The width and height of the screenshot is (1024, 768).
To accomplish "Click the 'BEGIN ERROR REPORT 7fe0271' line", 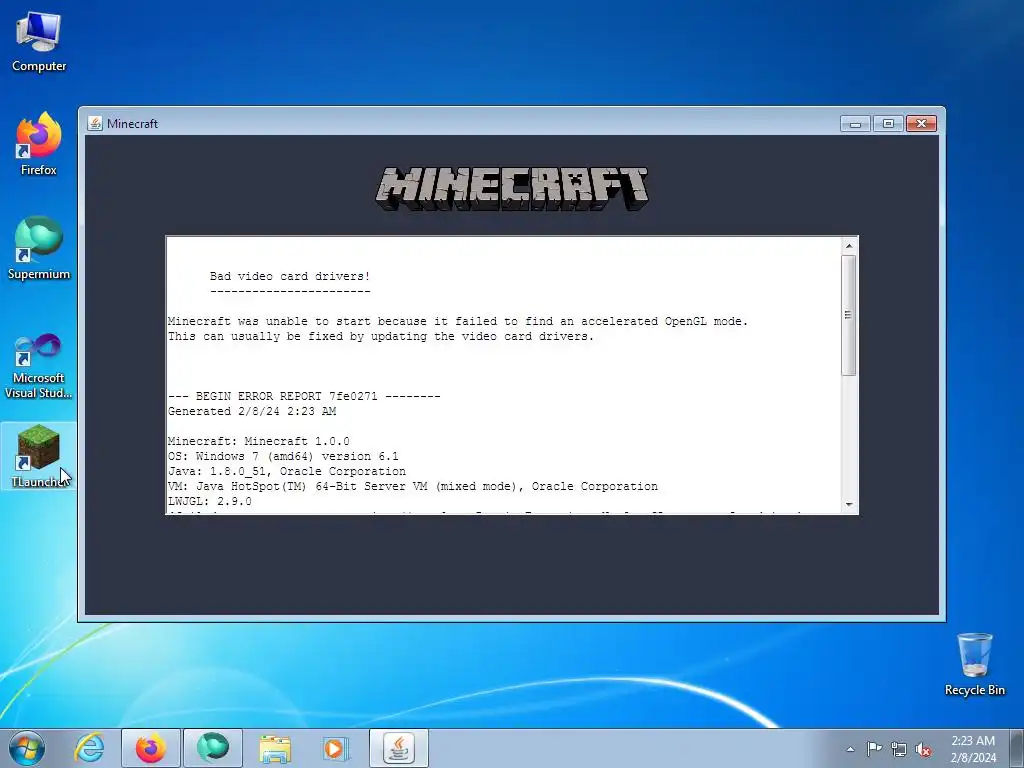I will pyautogui.click(x=304, y=396).
